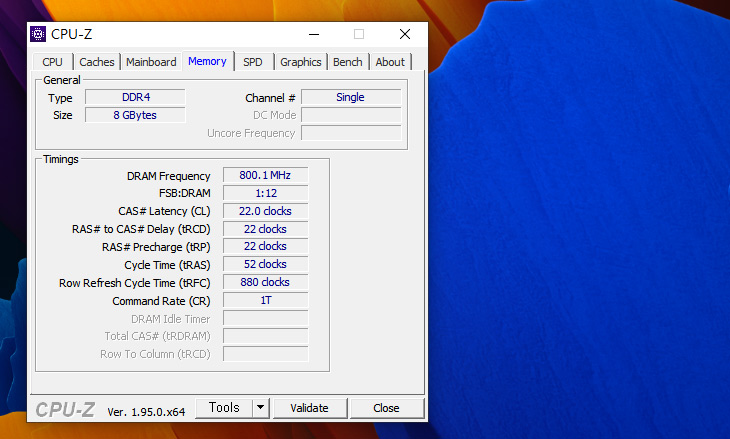Open the Graphics tab
The width and height of the screenshot is (730, 439).
point(301,62)
